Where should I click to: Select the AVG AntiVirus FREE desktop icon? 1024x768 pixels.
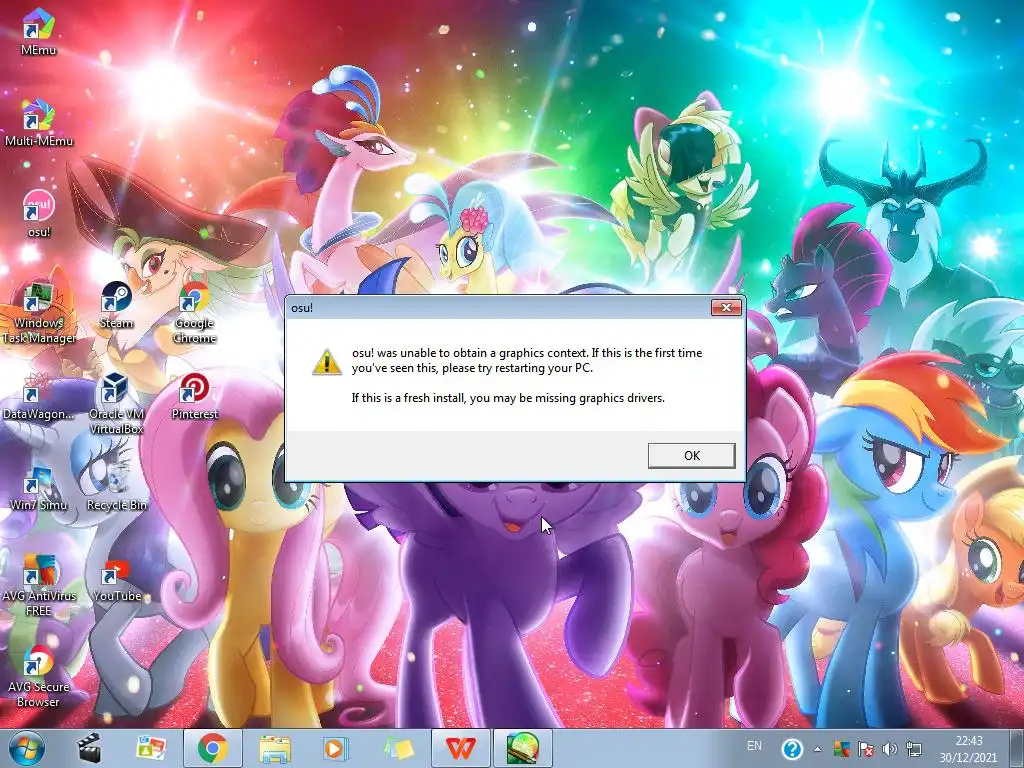click(39, 585)
